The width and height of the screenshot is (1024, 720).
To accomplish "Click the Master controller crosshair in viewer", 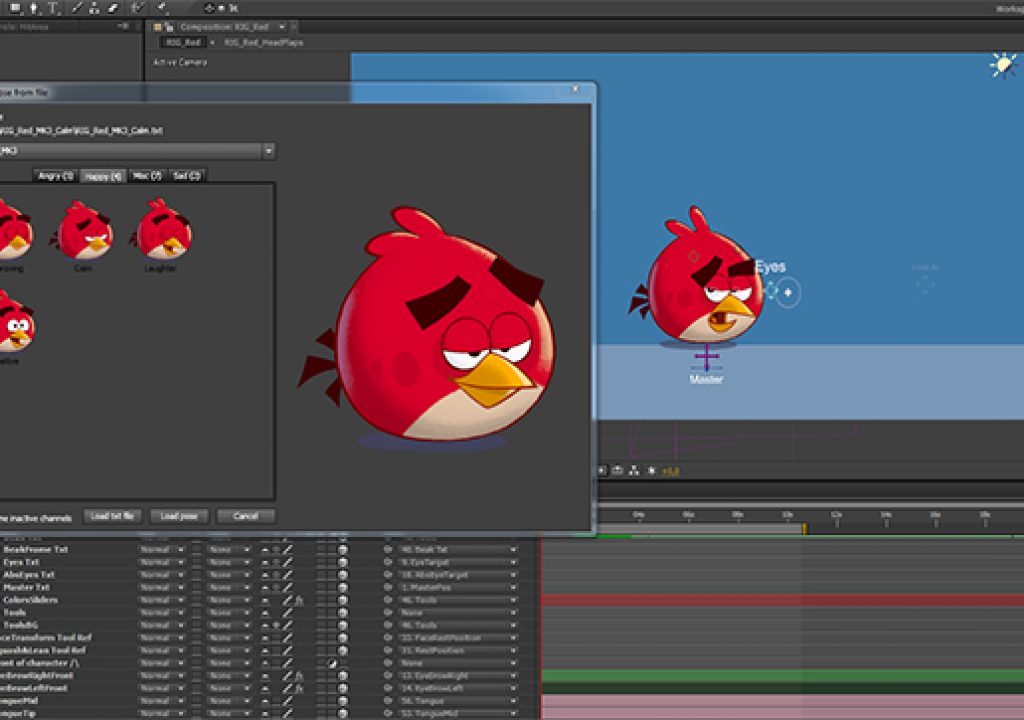I will [x=707, y=357].
